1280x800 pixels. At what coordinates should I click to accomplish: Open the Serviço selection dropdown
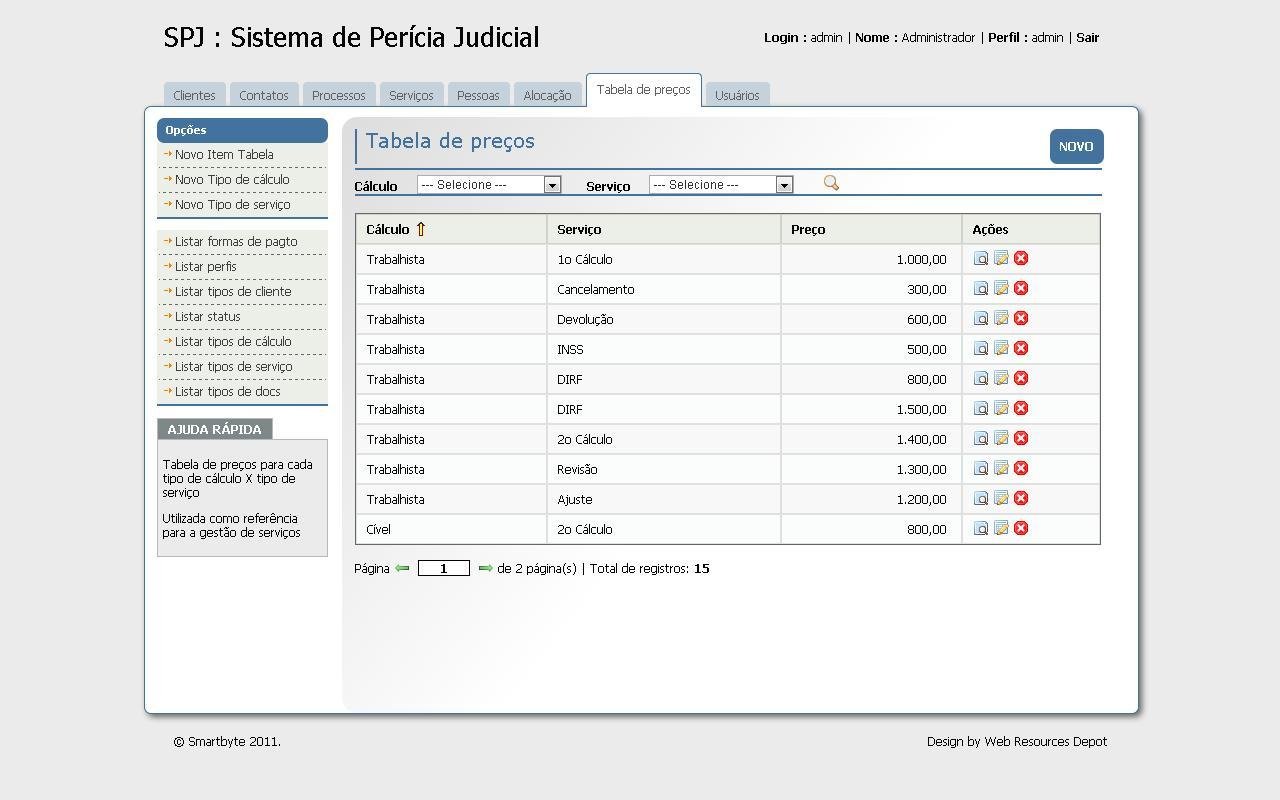(720, 184)
